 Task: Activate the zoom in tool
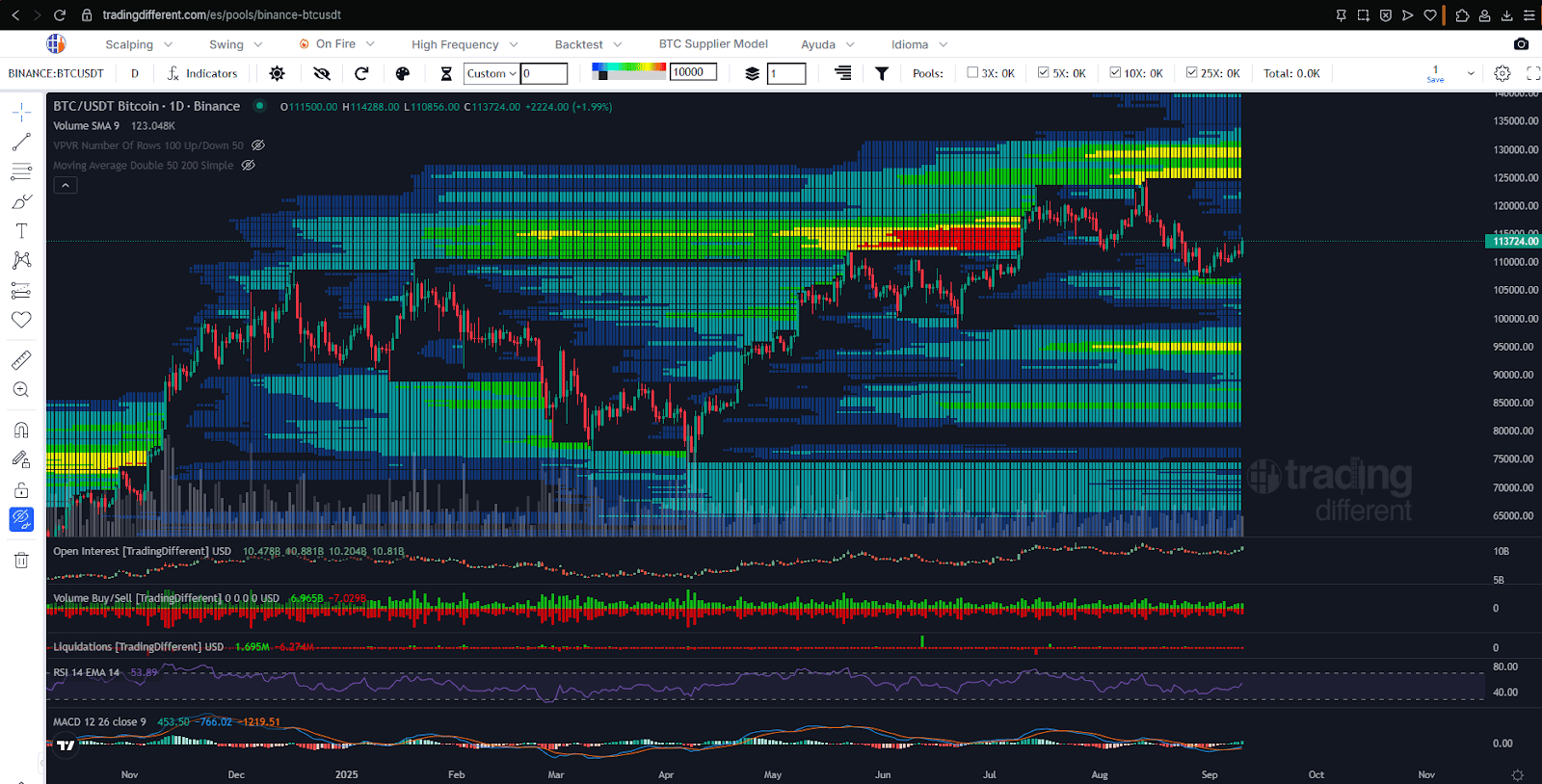tap(21, 390)
